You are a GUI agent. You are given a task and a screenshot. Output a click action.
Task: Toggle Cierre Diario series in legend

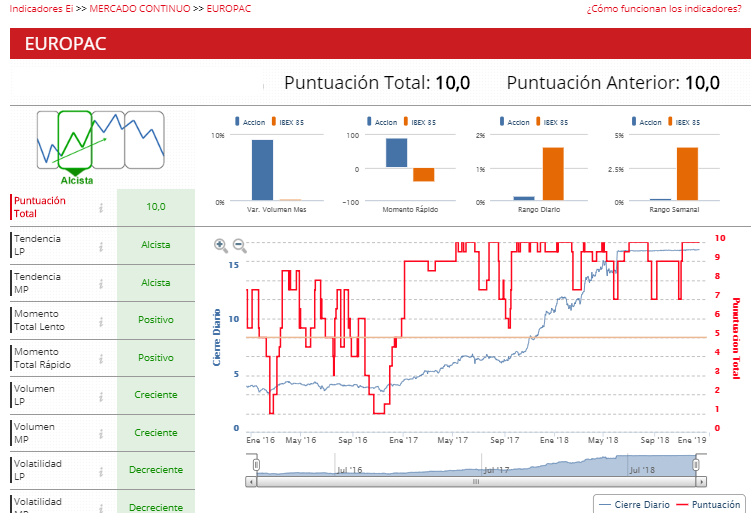pyautogui.click(x=635, y=504)
